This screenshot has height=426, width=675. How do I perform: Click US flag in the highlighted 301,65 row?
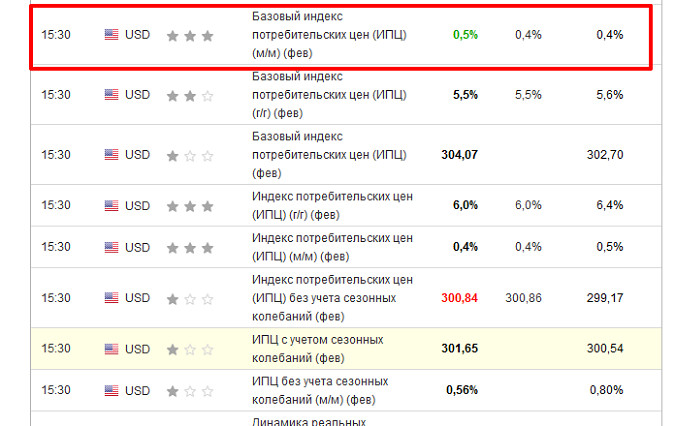111,349
